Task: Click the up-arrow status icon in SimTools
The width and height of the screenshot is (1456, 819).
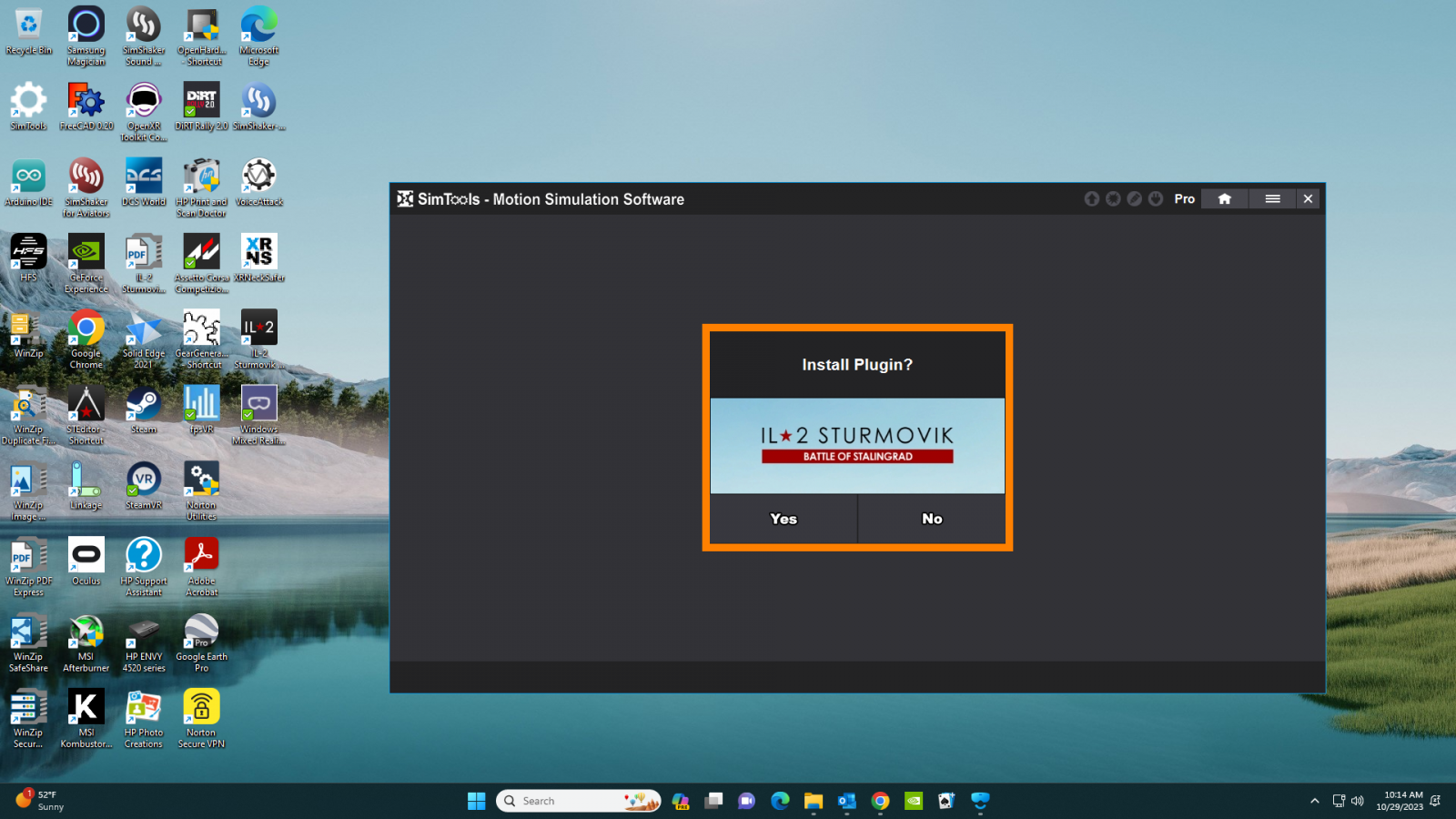Action: (x=1092, y=198)
